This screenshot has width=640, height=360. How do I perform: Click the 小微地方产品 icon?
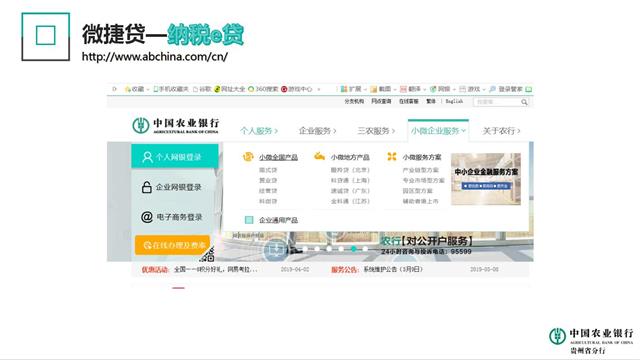319,156
